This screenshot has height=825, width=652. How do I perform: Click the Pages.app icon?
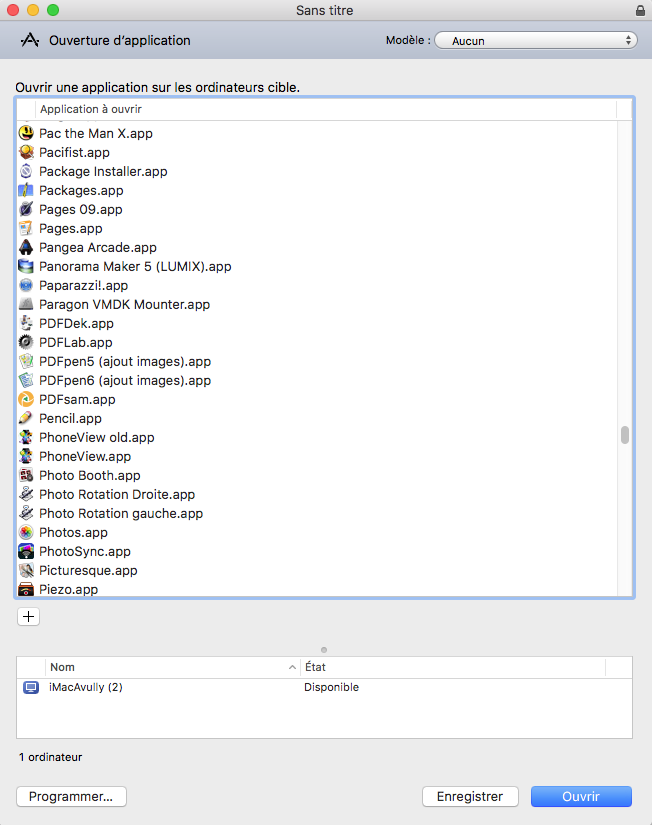(x=26, y=228)
